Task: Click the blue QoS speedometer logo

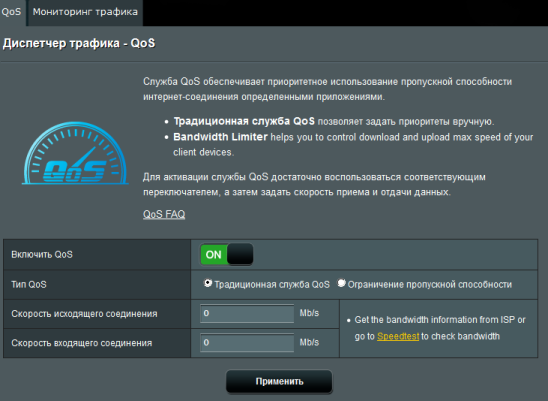Action: click(75, 153)
